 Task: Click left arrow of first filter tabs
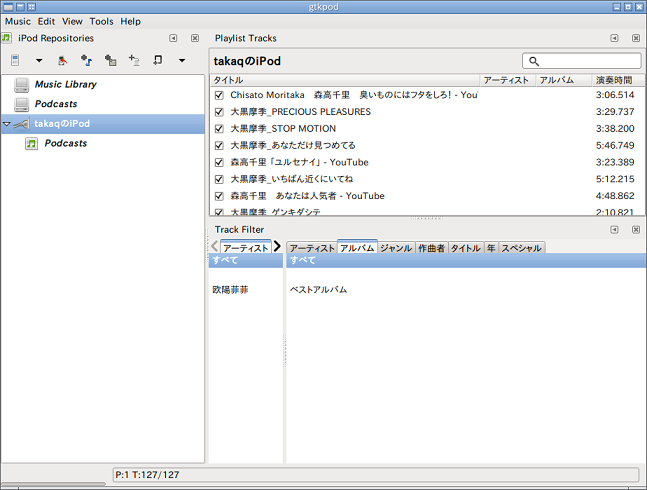[214, 247]
